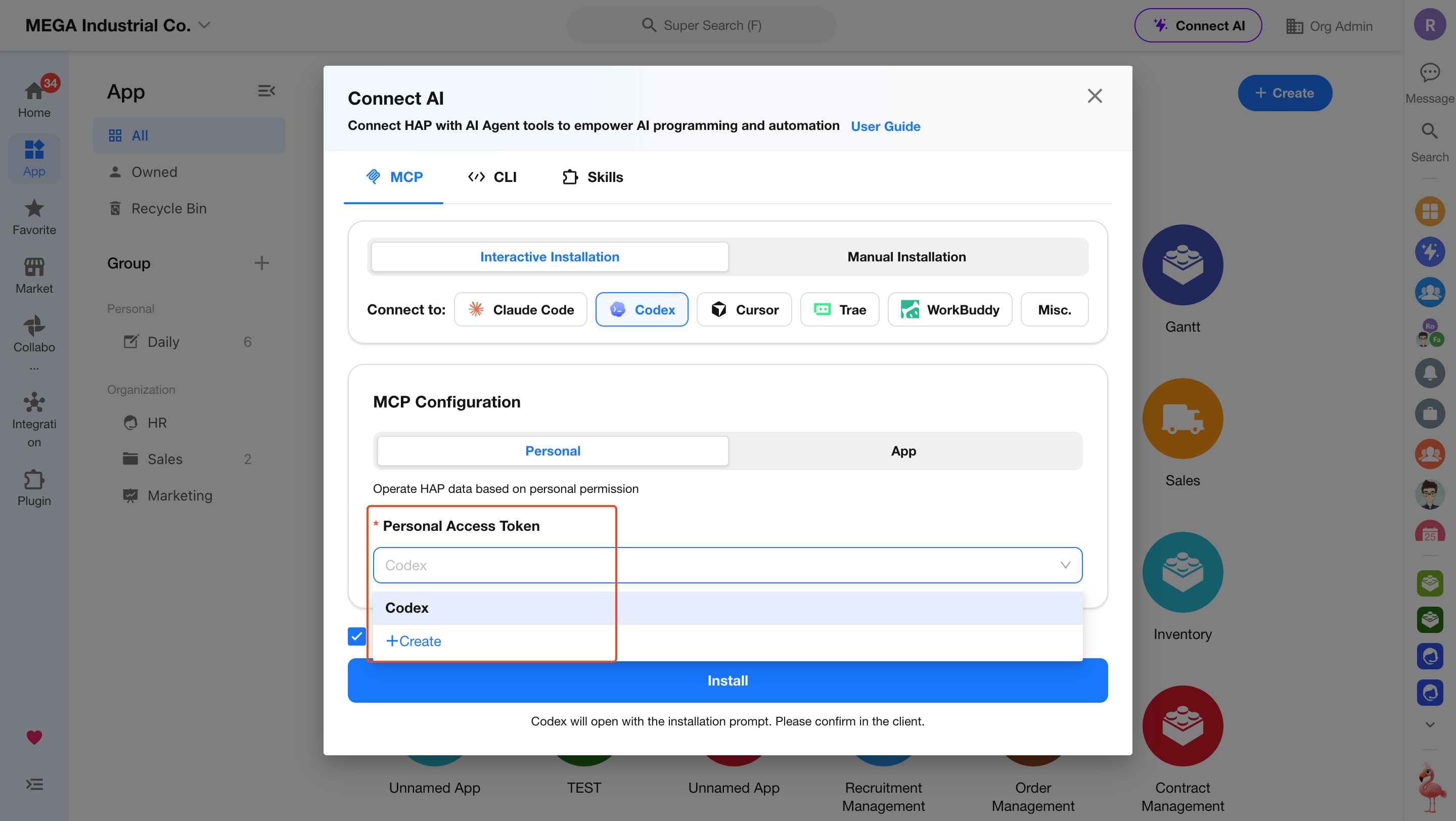This screenshot has width=1456, height=821.
Task: Open the User Guide link
Action: [x=885, y=126]
